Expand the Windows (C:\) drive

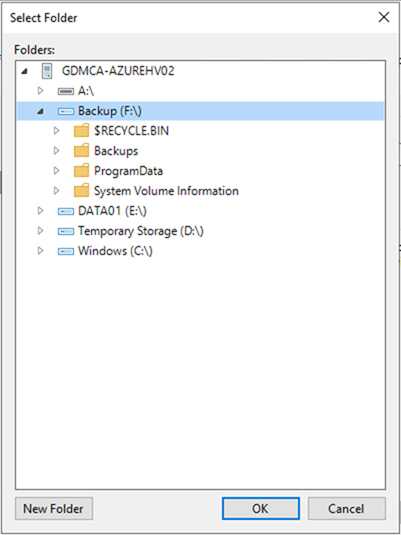point(40,251)
